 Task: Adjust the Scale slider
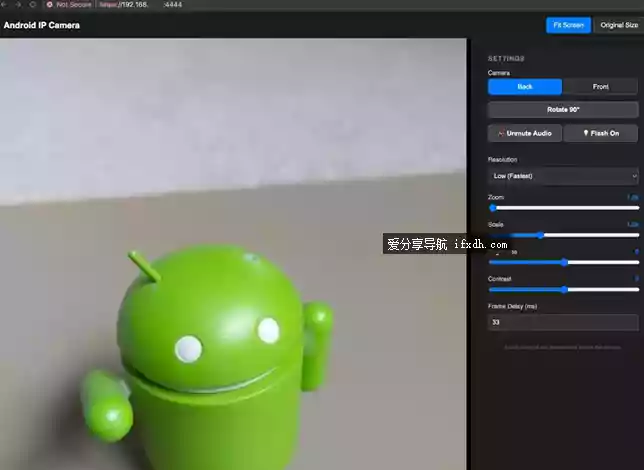(564, 235)
